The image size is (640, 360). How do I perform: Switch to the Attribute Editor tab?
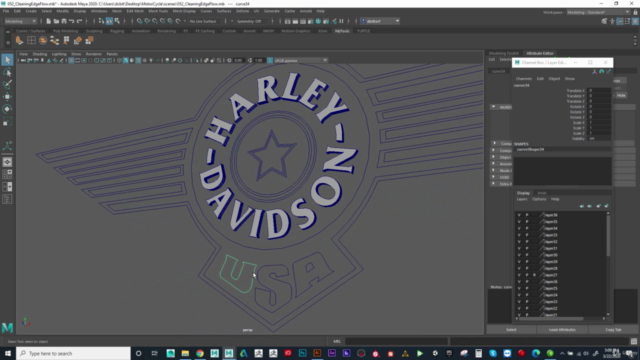point(540,53)
